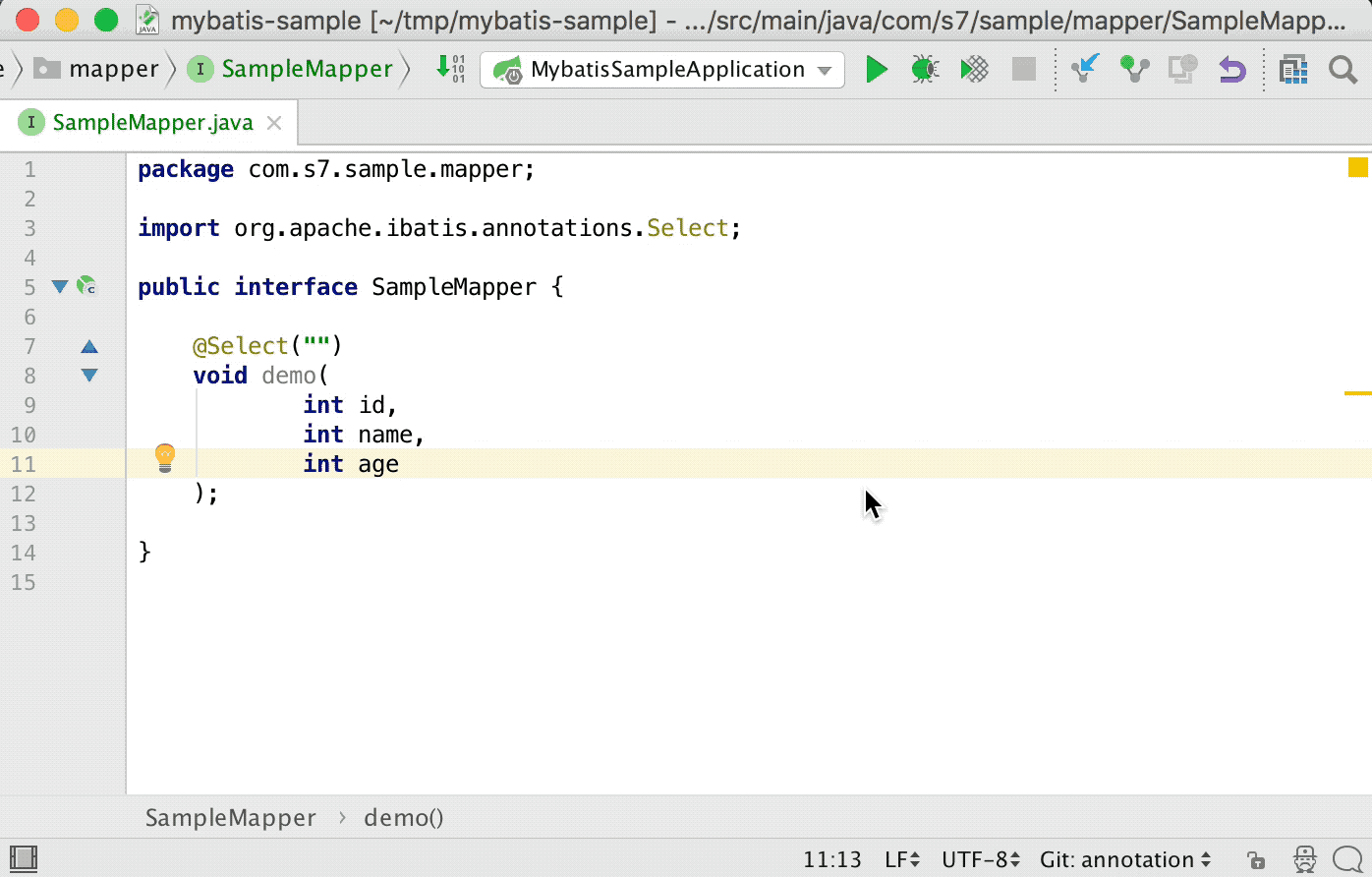Viewport: 1372px width, 877px height.
Task: Click the 'id' parameter on line 9
Action: 372,405
